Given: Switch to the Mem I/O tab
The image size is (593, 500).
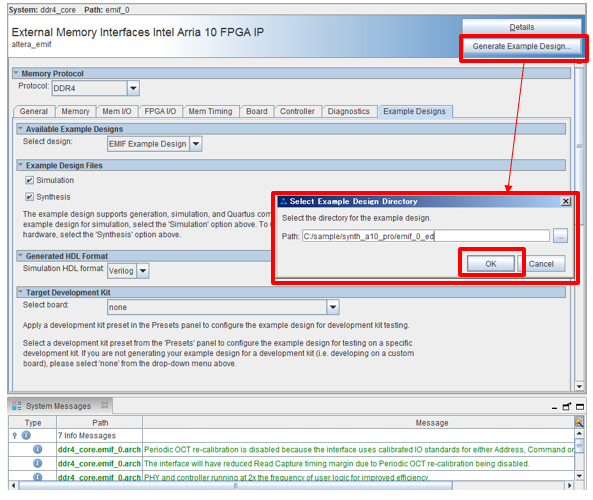Looking at the screenshot, I should pyautogui.click(x=117, y=111).
